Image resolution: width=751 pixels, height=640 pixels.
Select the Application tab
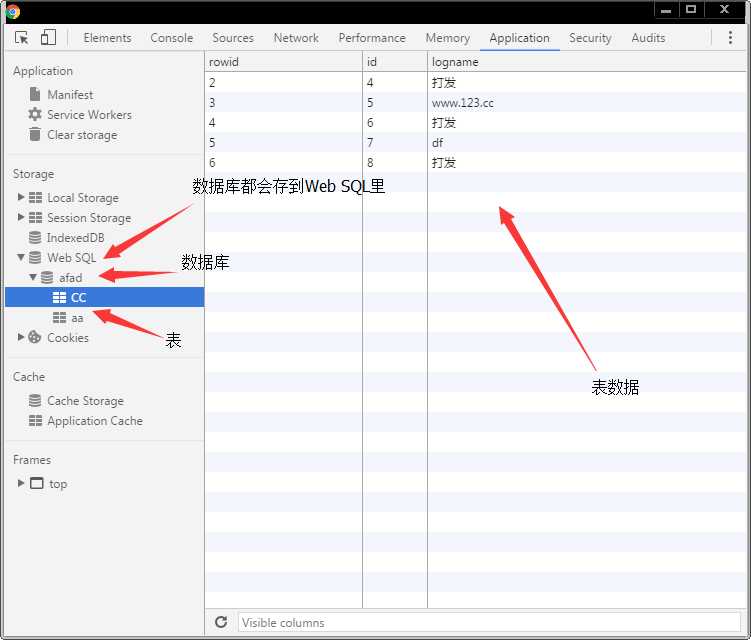pyautogui.click(x=519, y=38)
